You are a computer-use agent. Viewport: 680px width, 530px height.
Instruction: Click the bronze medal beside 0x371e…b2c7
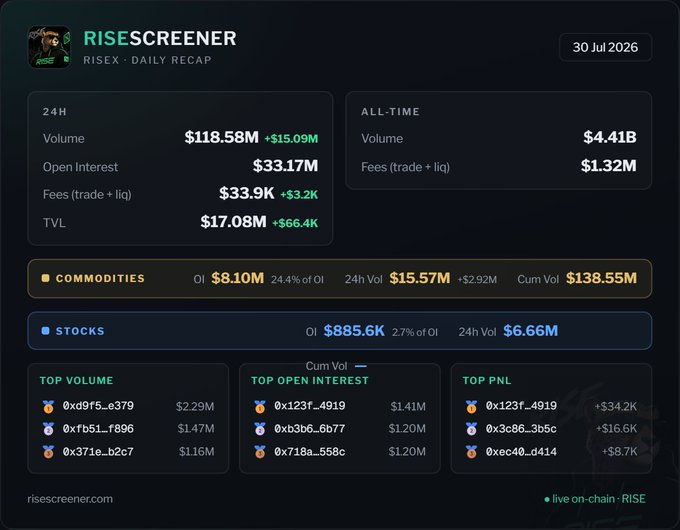click(48, 452)
